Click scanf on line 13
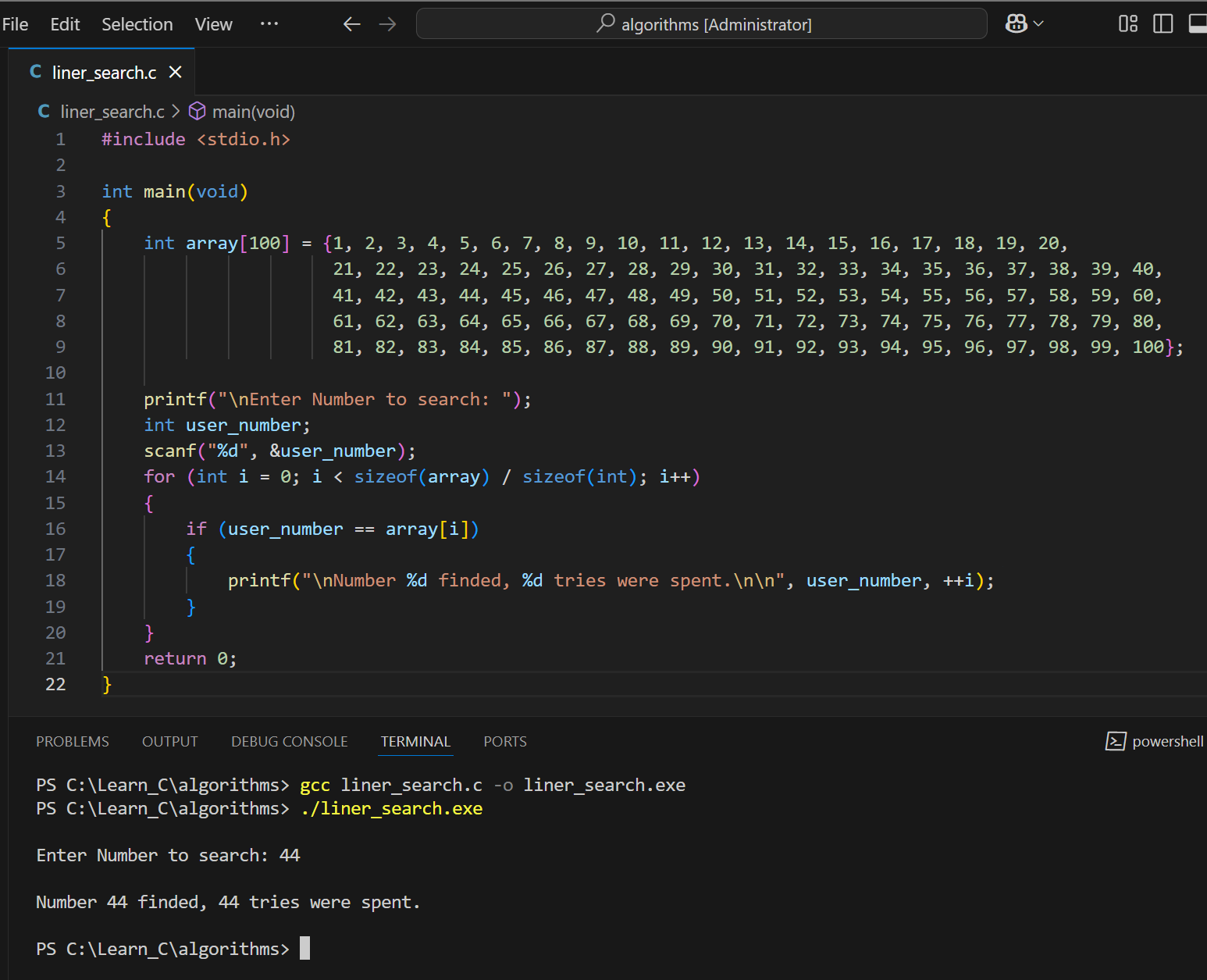The width and height of the screenshot is (1207, 980). 169,451
